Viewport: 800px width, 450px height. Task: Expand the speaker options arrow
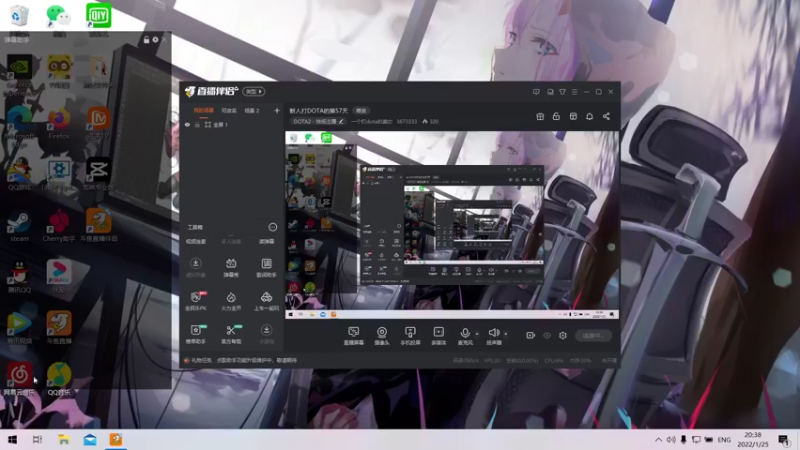[506, 334]
